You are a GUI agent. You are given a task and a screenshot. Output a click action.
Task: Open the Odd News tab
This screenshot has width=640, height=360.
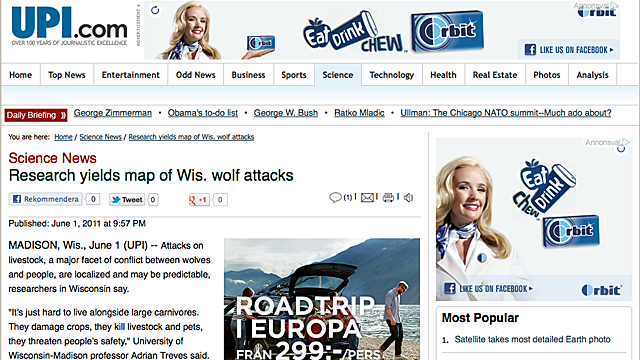click(196, 75)
